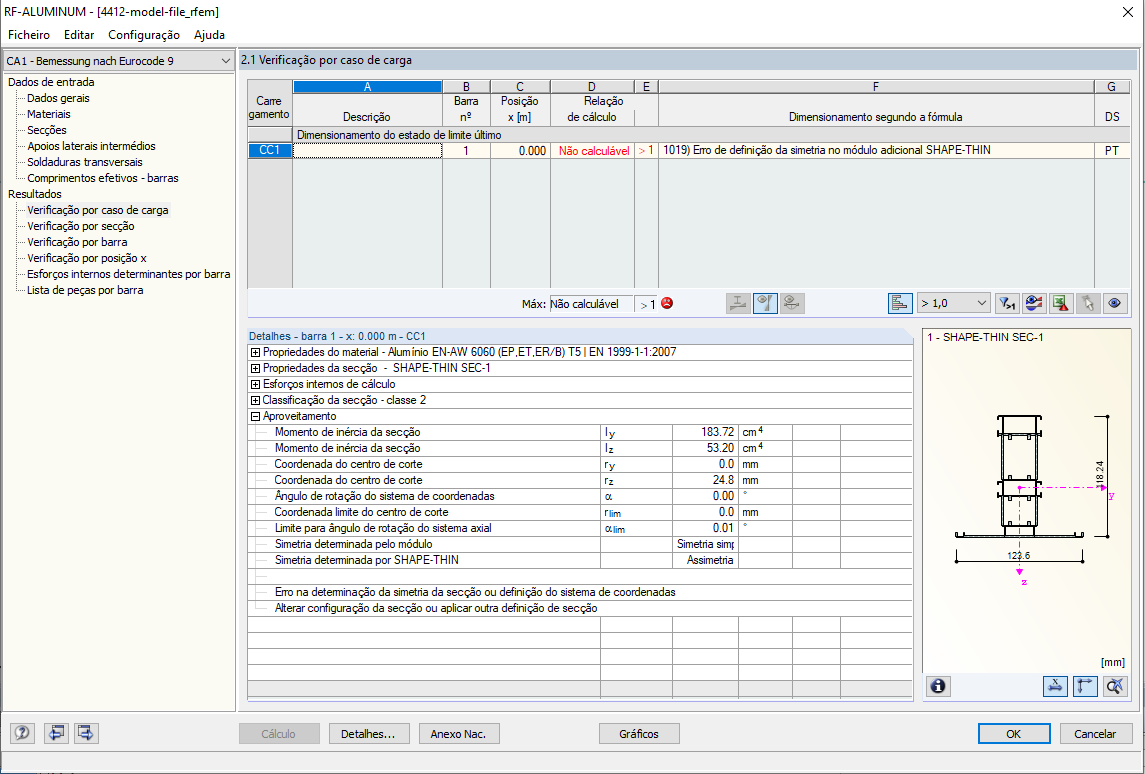Expand Classificação da secção - classe 2
Screen dimensions: 1145x774
point(256,400)
